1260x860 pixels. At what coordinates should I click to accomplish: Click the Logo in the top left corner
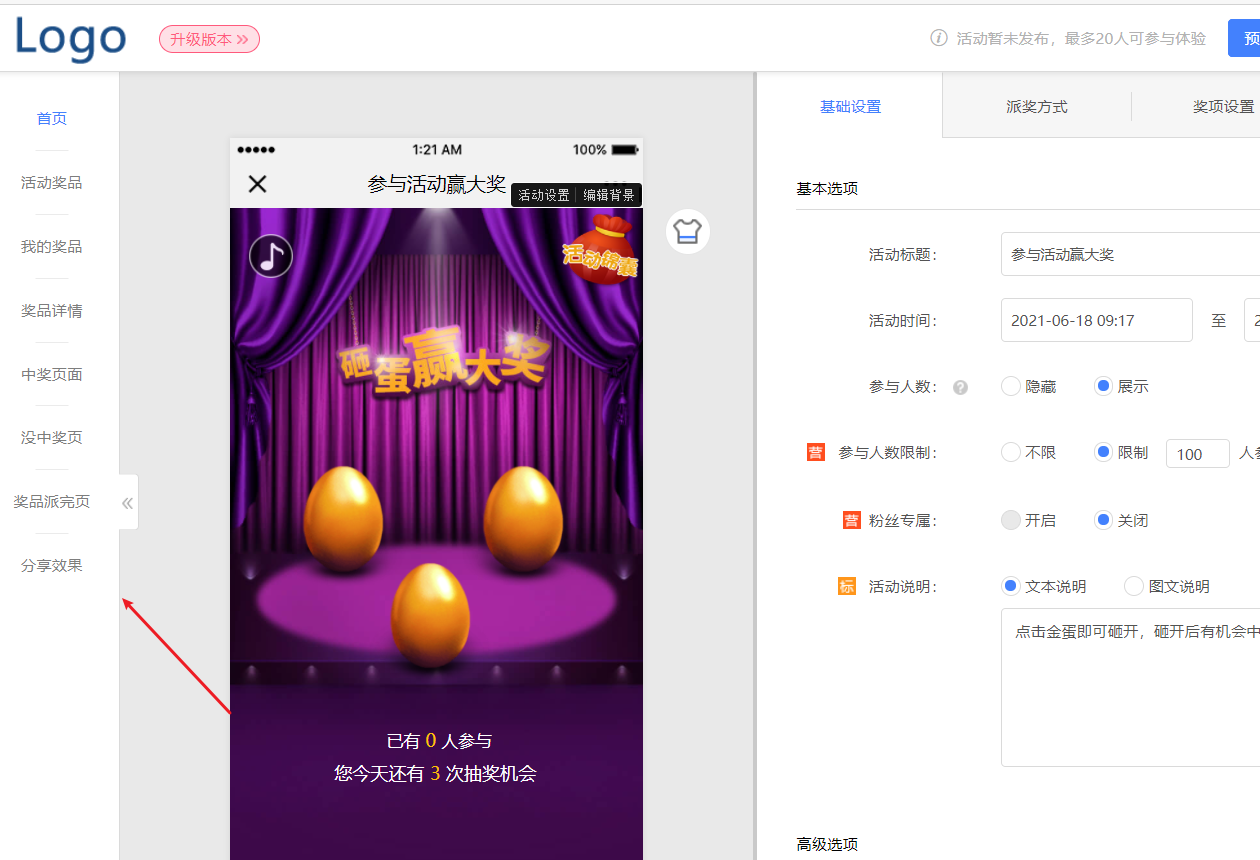pos(68,38)
